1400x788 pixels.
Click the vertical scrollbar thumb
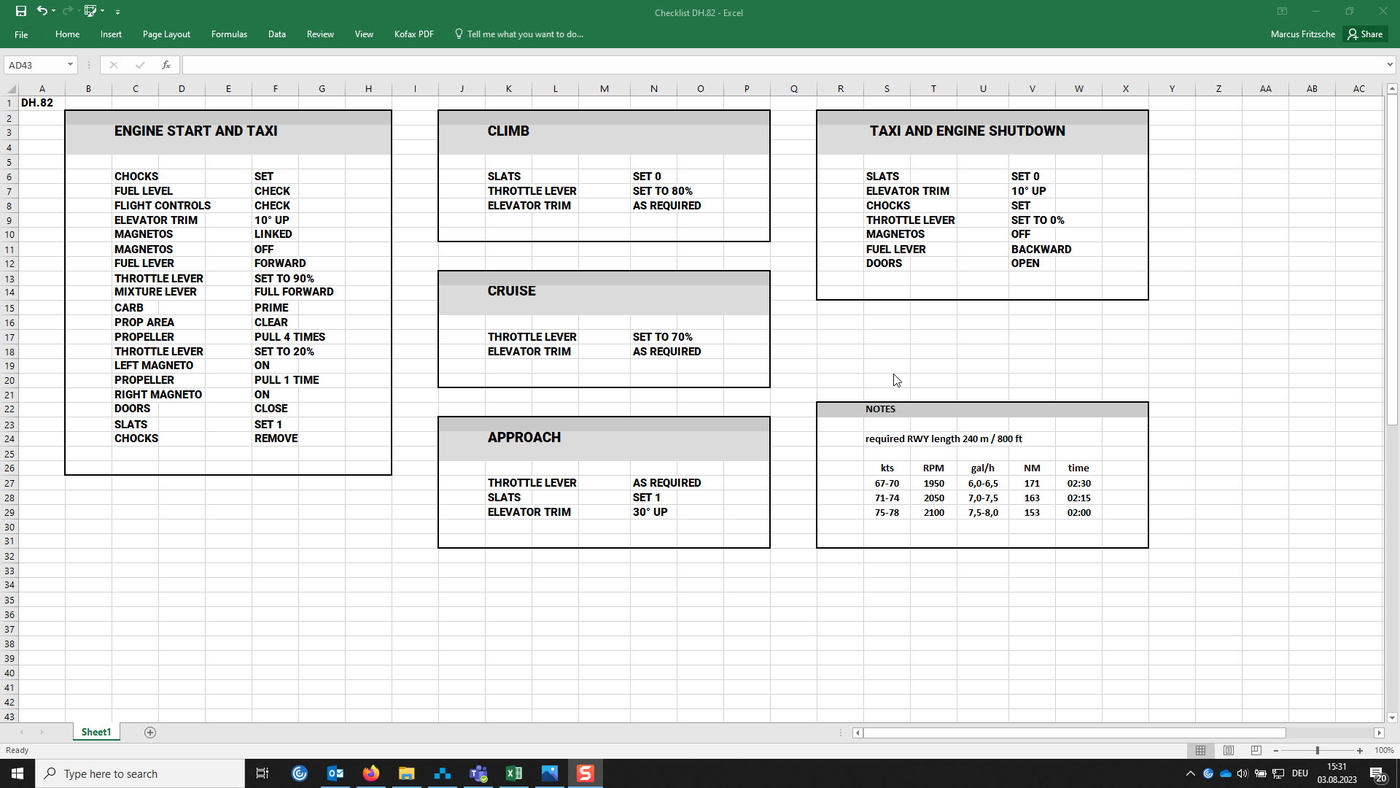(1393, 258)
